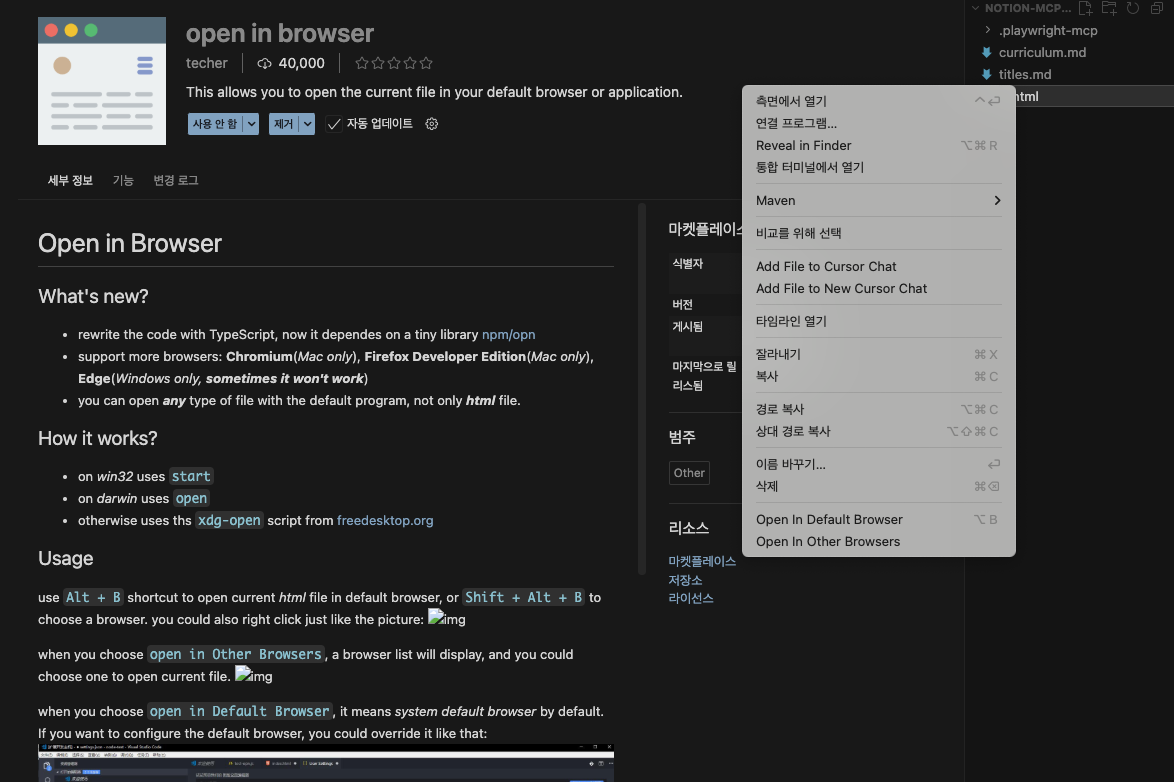Click the open in Other Browsers code text
This screenshot has height=782, width=1174.
[236, 654]
